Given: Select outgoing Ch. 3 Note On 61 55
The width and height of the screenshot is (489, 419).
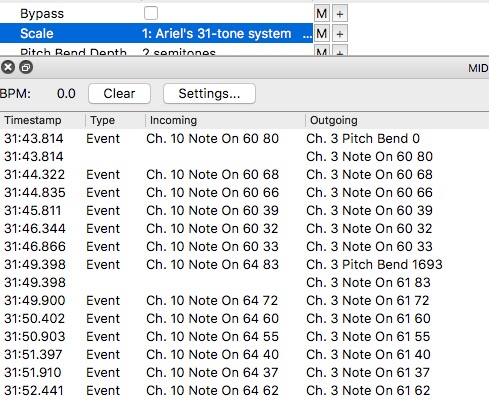Looking at the screenshot, I should coord(368,337).
